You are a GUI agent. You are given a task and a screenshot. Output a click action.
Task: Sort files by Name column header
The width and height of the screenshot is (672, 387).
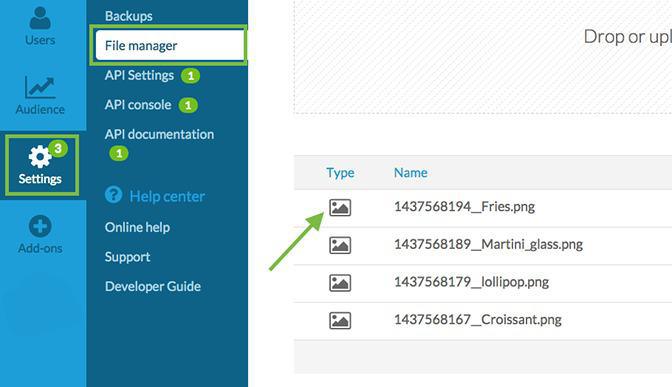tap(411, 172)
